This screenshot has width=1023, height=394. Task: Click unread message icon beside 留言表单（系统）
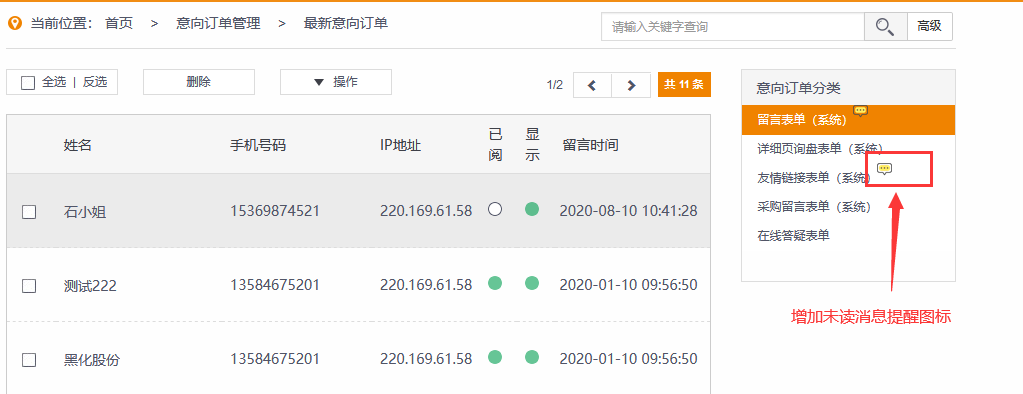click(x=861, y=111)
